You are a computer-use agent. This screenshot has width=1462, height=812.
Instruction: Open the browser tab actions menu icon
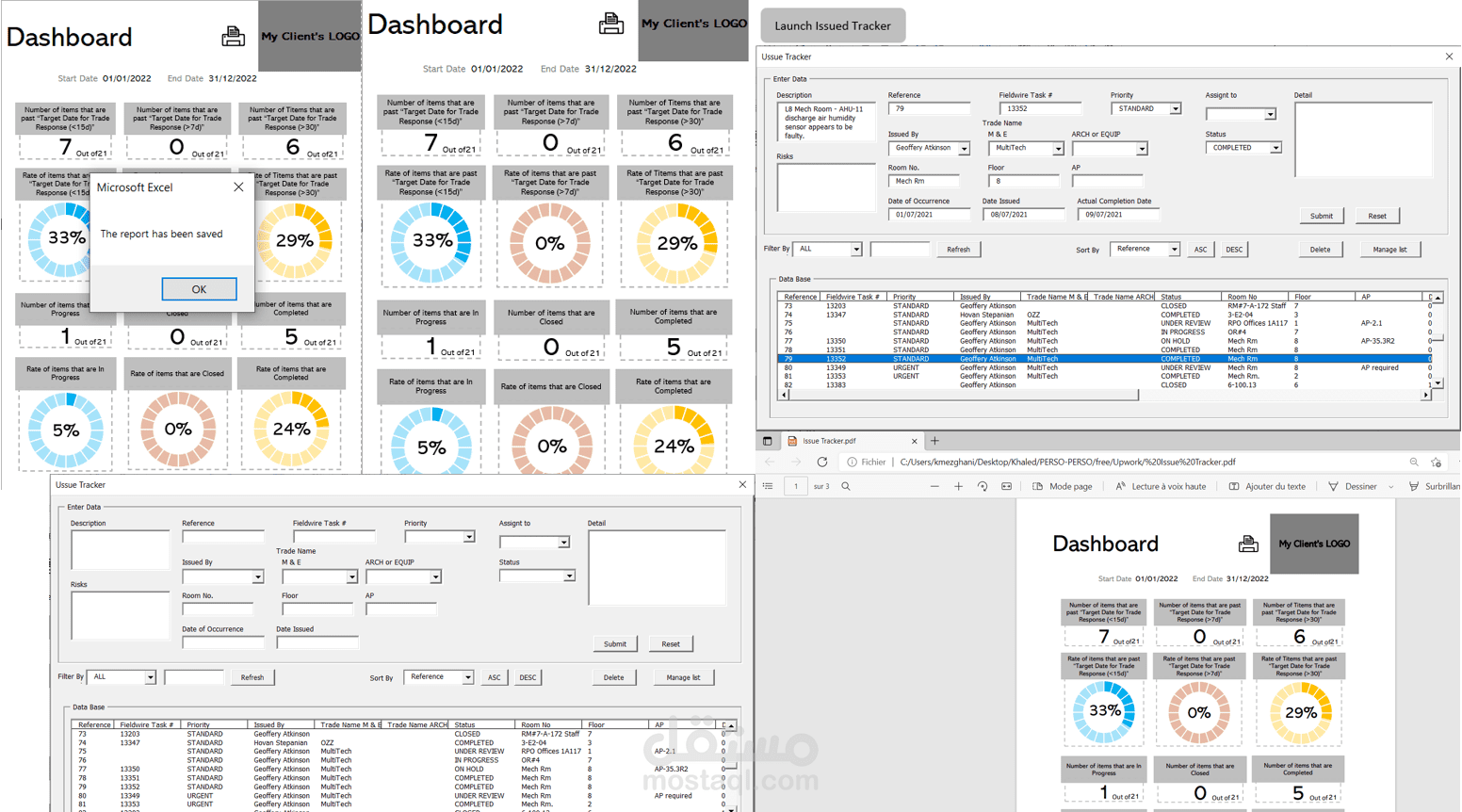click(x=768, y=441)
